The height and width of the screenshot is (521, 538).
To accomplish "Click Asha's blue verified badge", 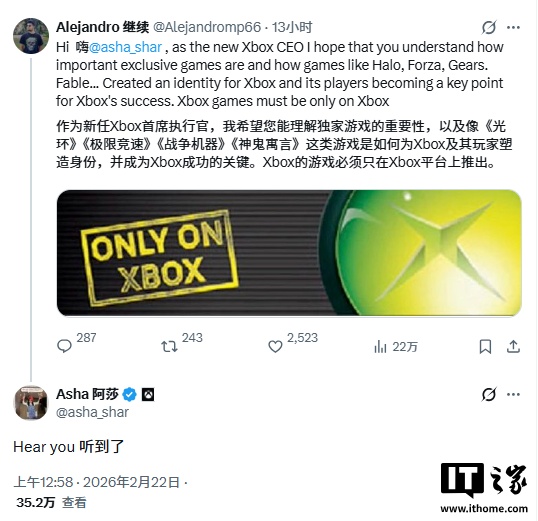I will click(130, 395).
